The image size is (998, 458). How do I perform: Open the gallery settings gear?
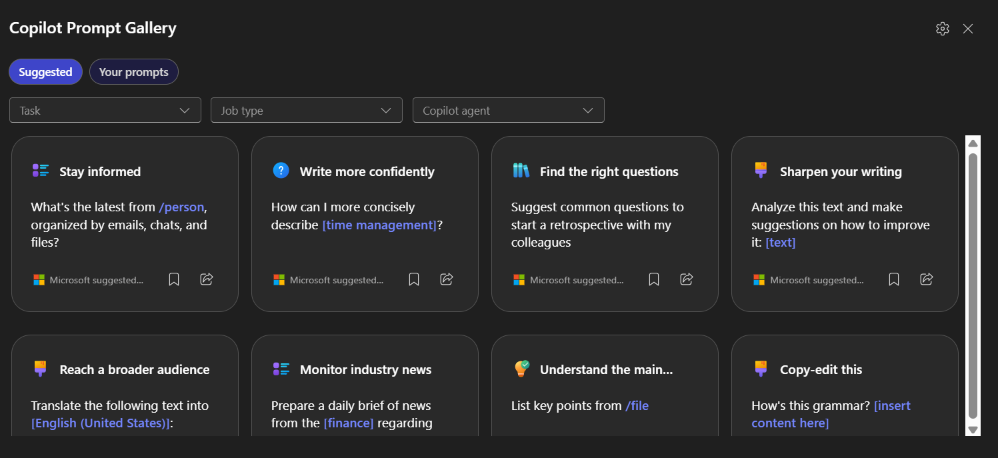click(x=943, y=29)
